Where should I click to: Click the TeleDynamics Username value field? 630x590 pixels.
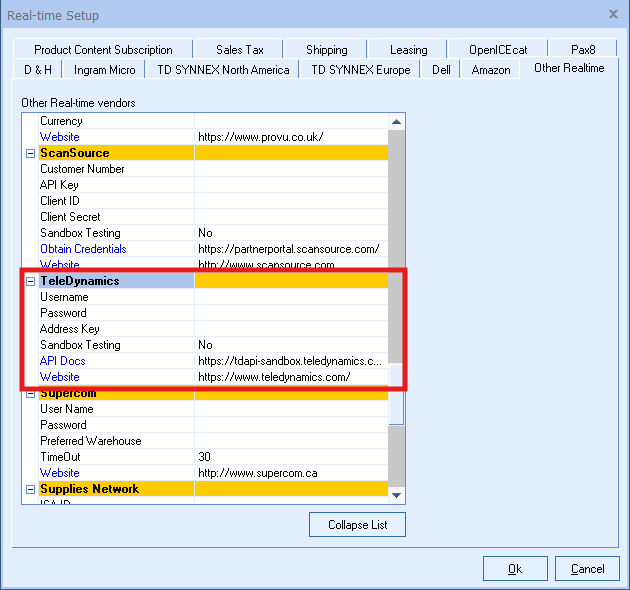[290, 297]
